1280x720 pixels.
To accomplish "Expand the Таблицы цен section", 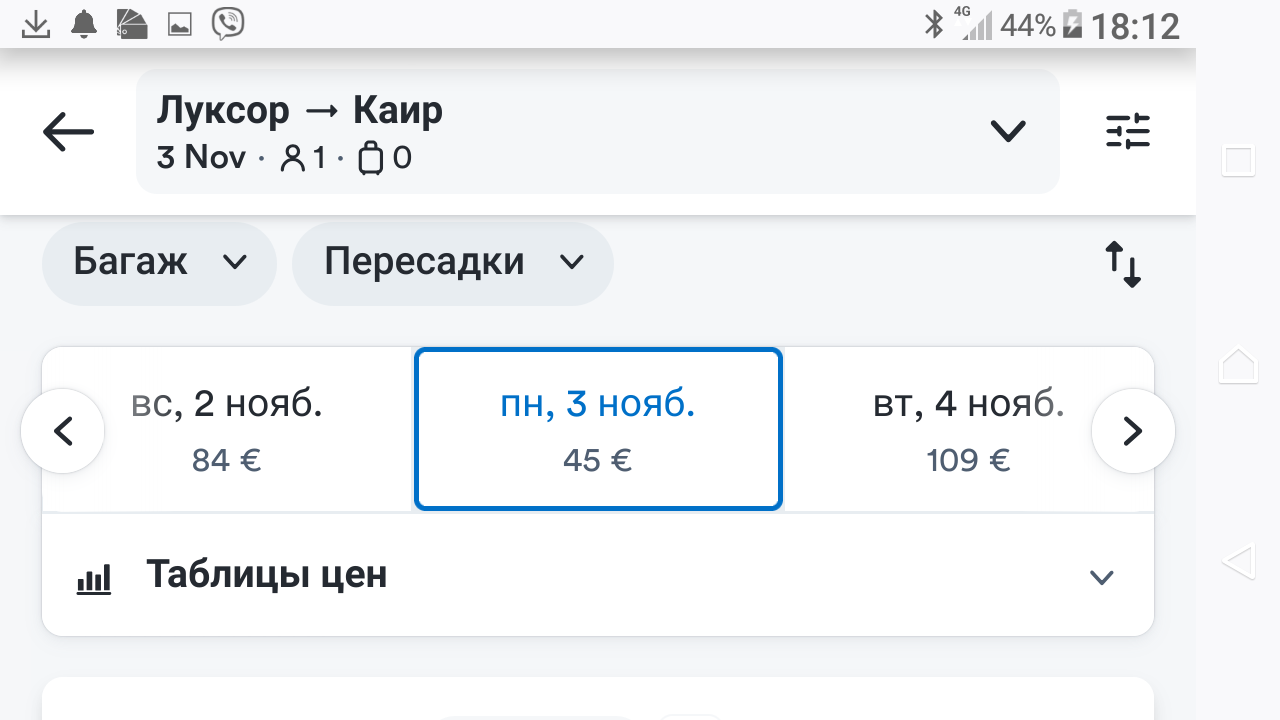I will pyautogui.click(x=1101, y=577).
